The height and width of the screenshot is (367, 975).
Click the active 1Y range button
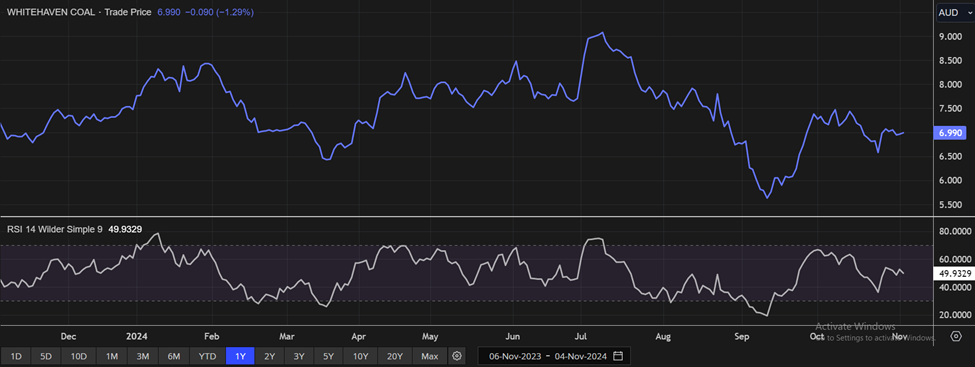tap(240, 356)
